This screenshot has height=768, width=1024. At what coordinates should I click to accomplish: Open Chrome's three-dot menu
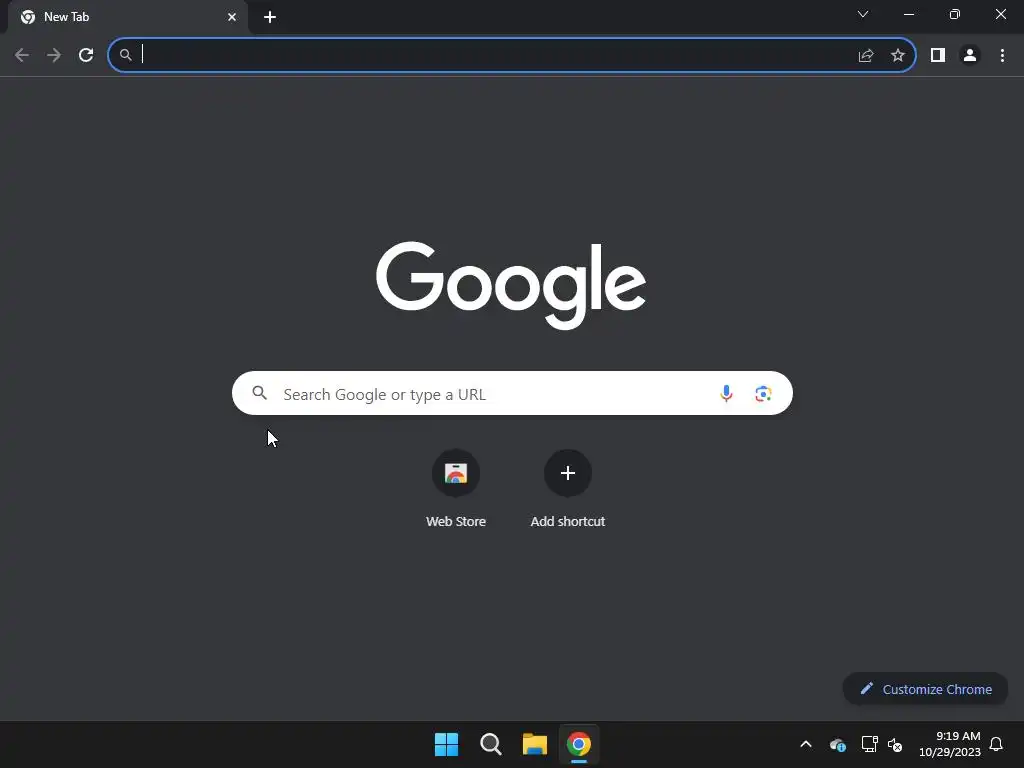pos(1002,56)
